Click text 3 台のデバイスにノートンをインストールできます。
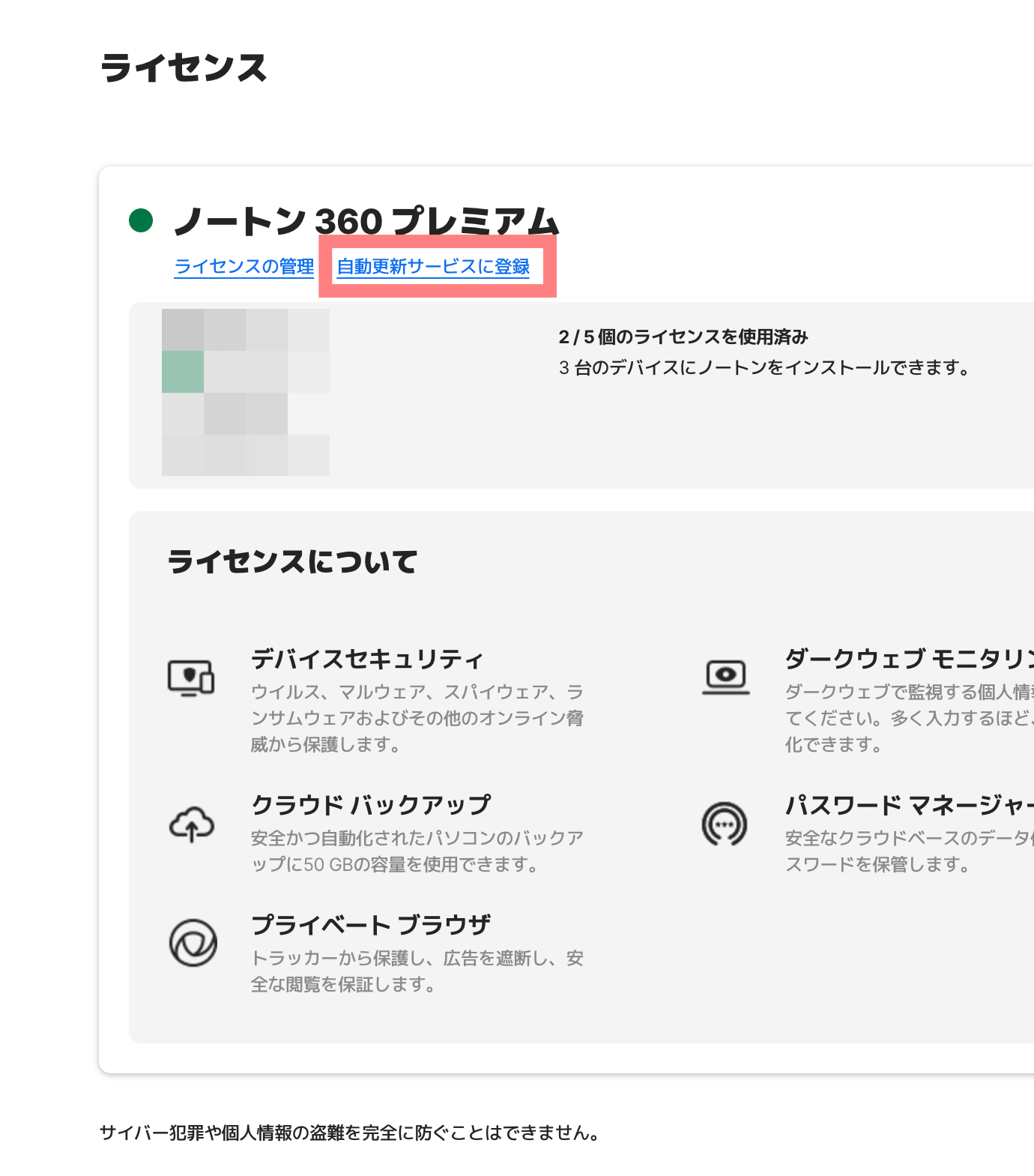The height and width of the screenshot is (1176, 1034). click(x=765, y=368)
